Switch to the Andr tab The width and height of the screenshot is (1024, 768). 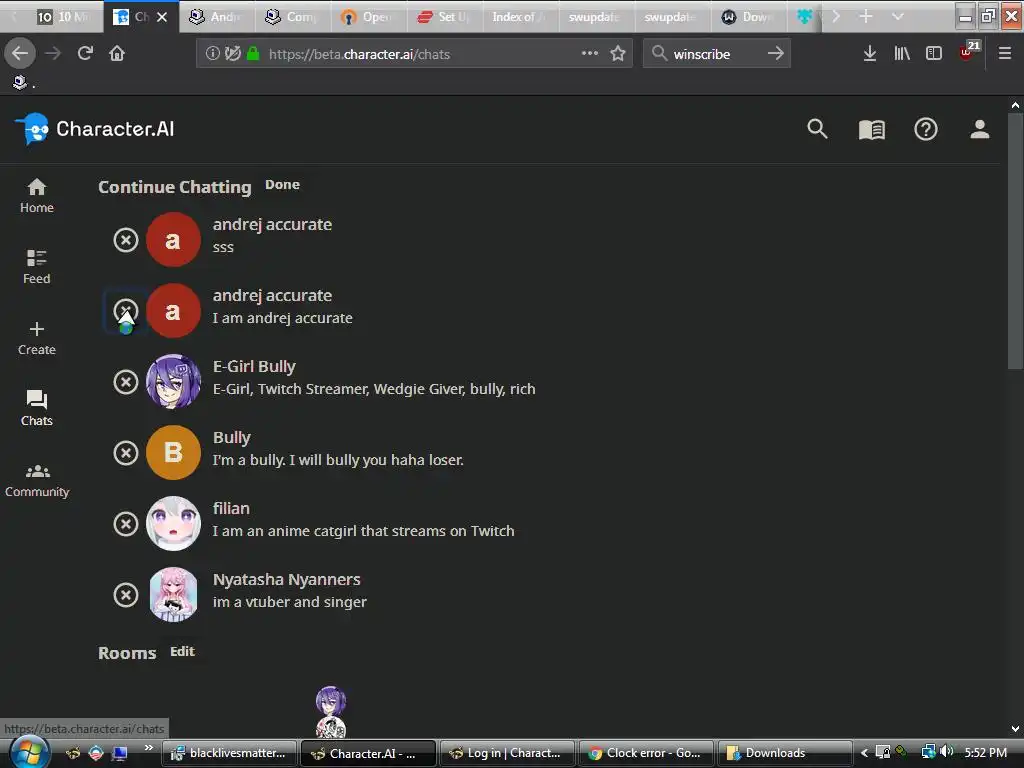pos(215,17)
